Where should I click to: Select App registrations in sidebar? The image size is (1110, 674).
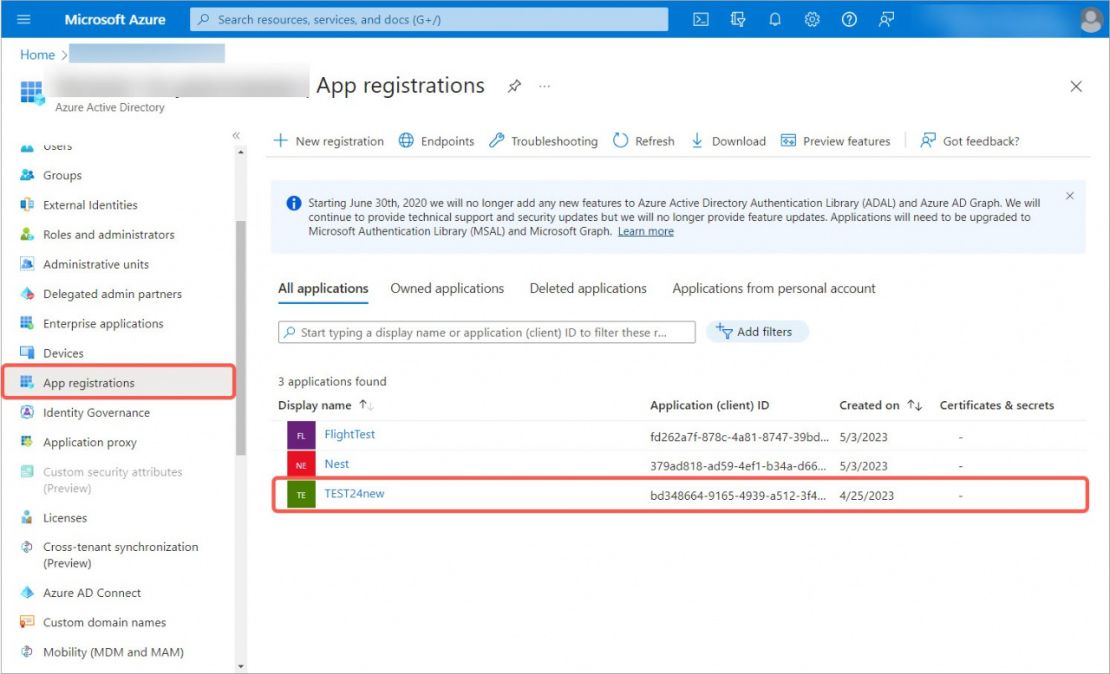tap(119, 382)
